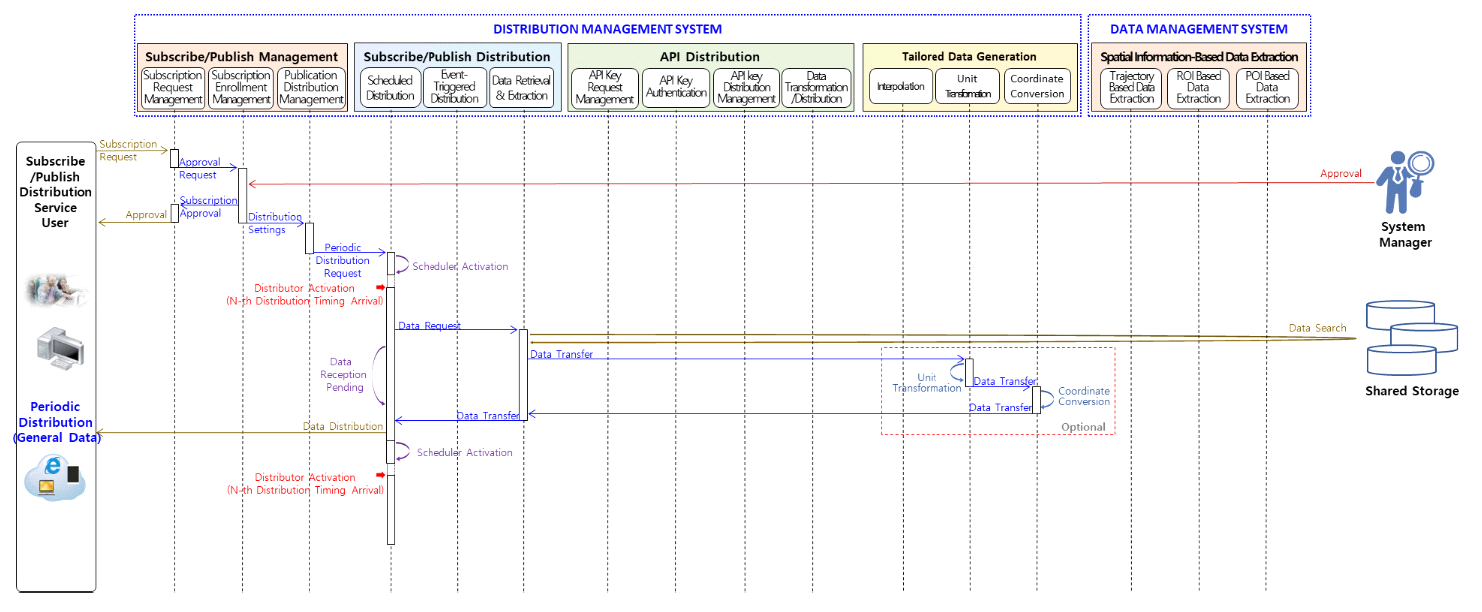Click the upper red Distributor Activation arrow

coord(380,288)
